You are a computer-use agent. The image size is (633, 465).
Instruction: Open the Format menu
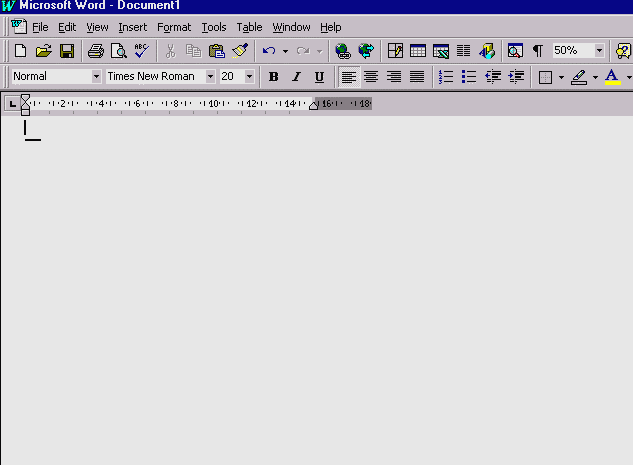pyautogui.click(x=173, y=27)
